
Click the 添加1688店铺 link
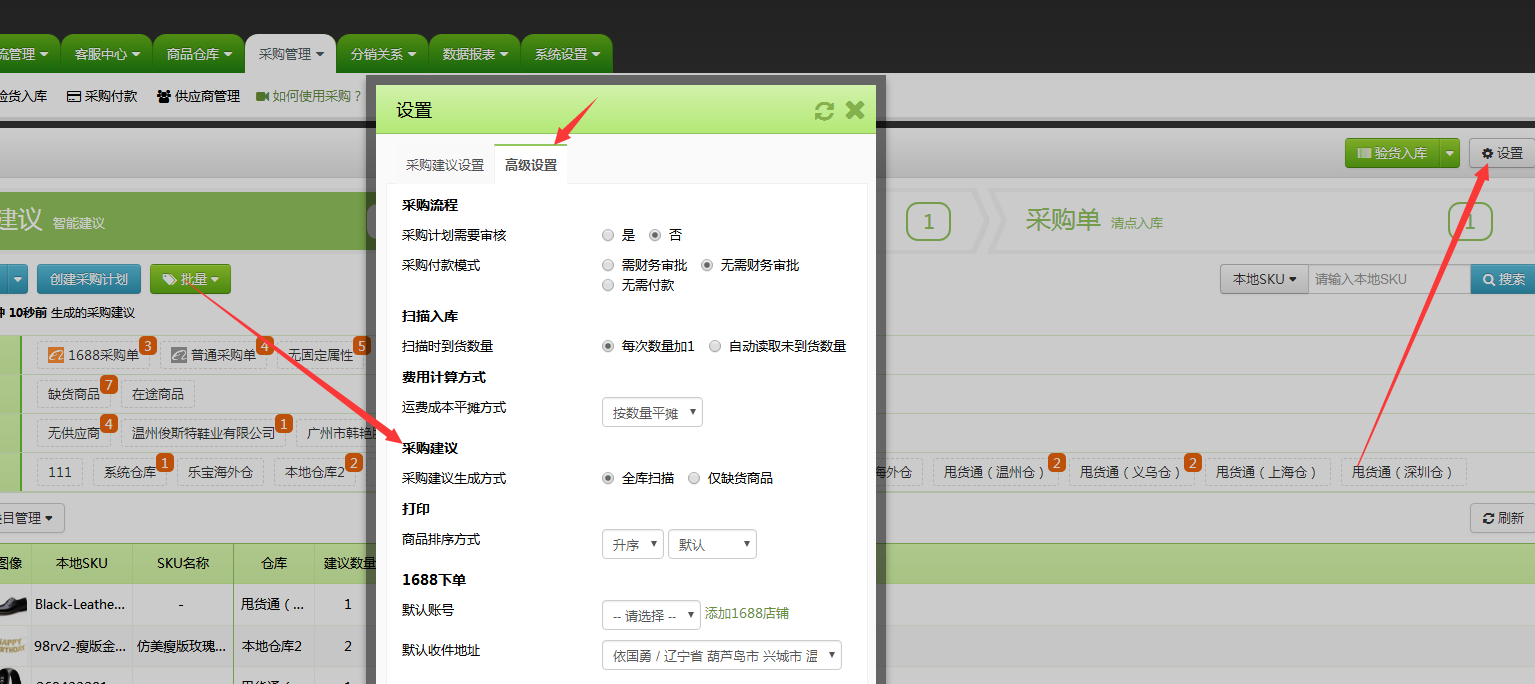point(747,614)
